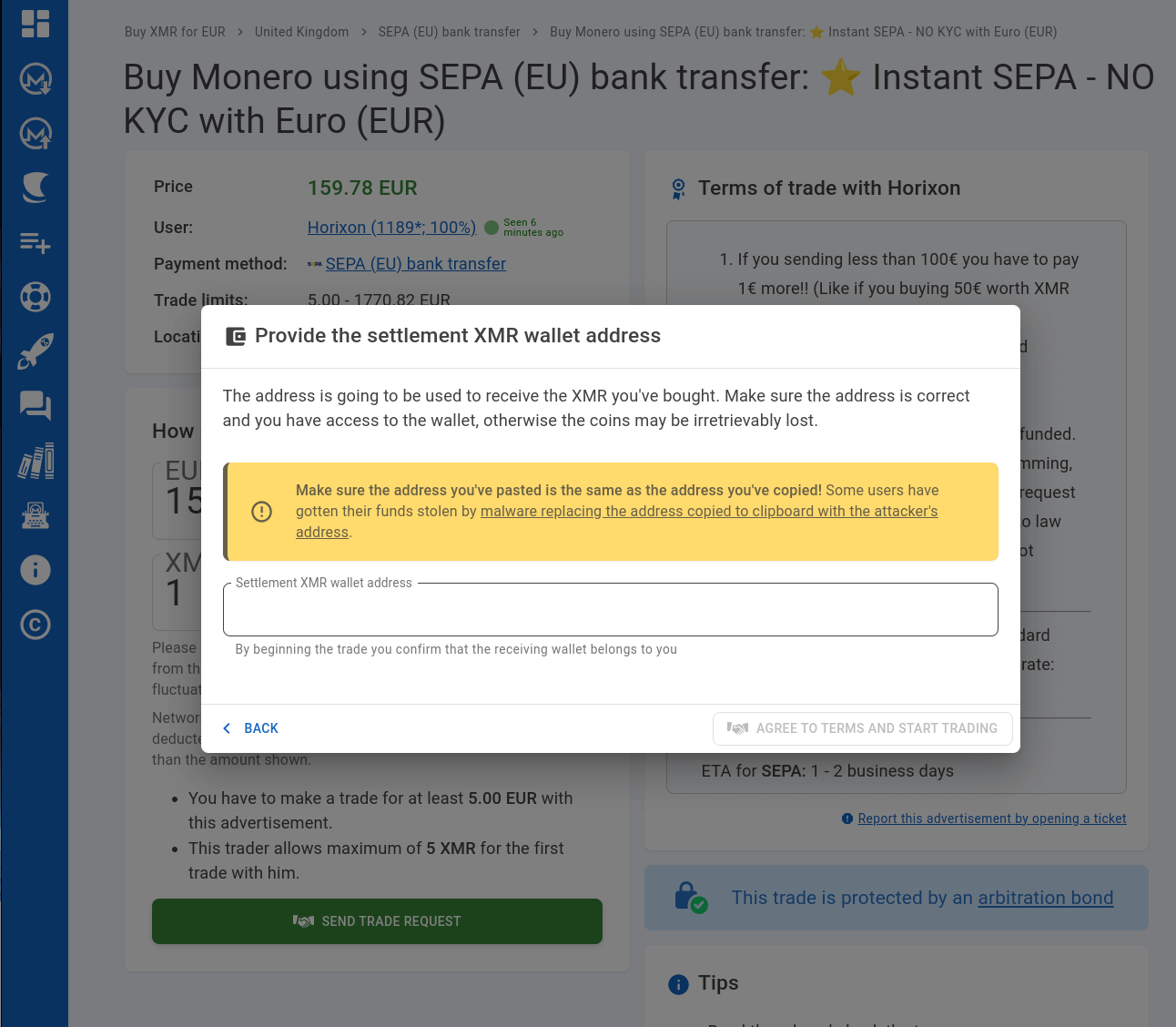Open Horixon user profile link
Screen dimensions: 1176x1027
[x=391, y=228]
